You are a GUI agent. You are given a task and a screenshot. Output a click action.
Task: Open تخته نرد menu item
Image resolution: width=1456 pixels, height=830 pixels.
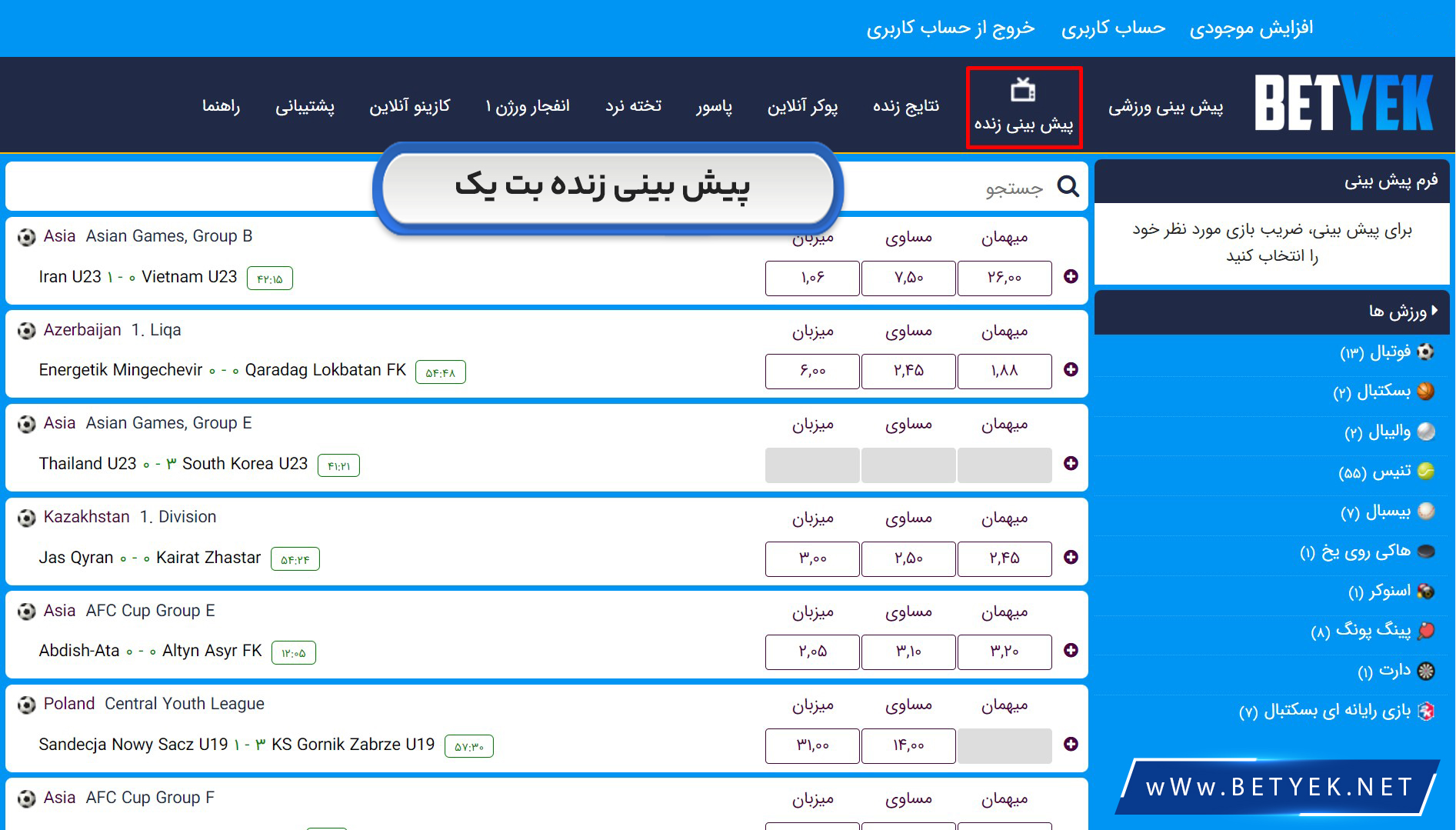click(x=633, y=106)
